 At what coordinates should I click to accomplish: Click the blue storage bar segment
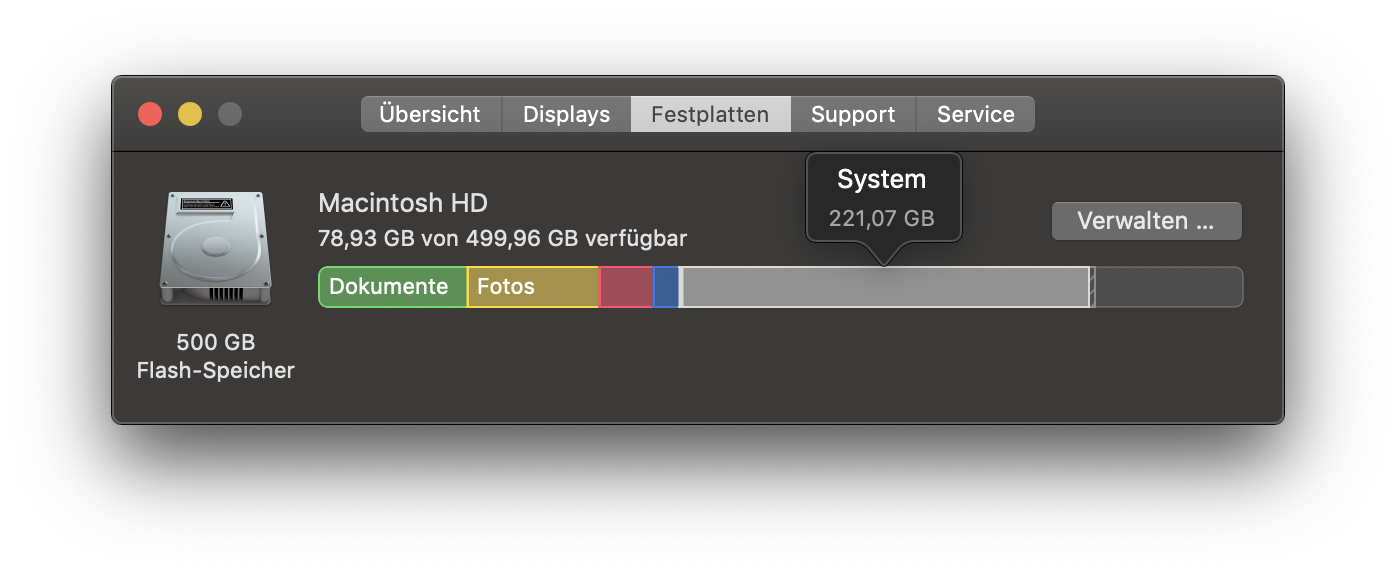pyautogui.click(x=666, y=287)
